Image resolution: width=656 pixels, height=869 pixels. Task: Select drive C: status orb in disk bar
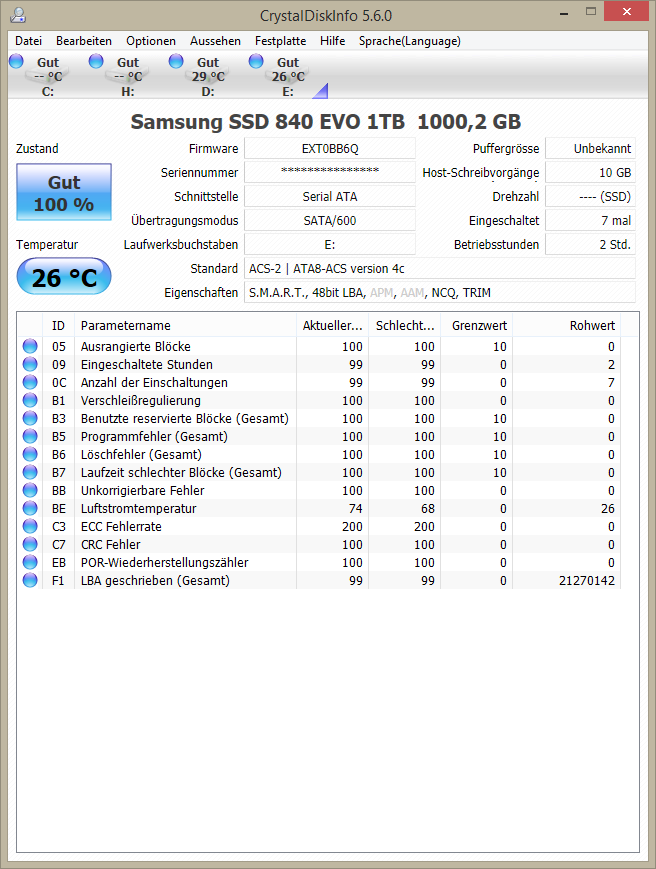pyautogui.click(x=17, y=61)
